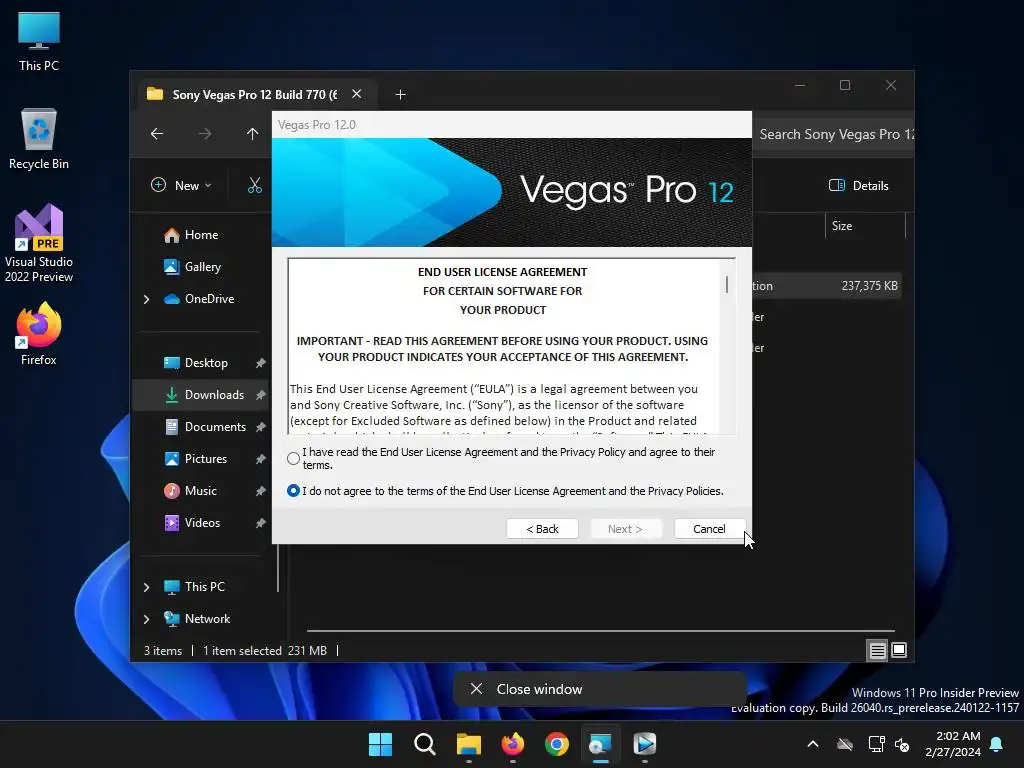Select OneDrive in the sidebar
The image size is (1024, 768).
coord(199,299)
